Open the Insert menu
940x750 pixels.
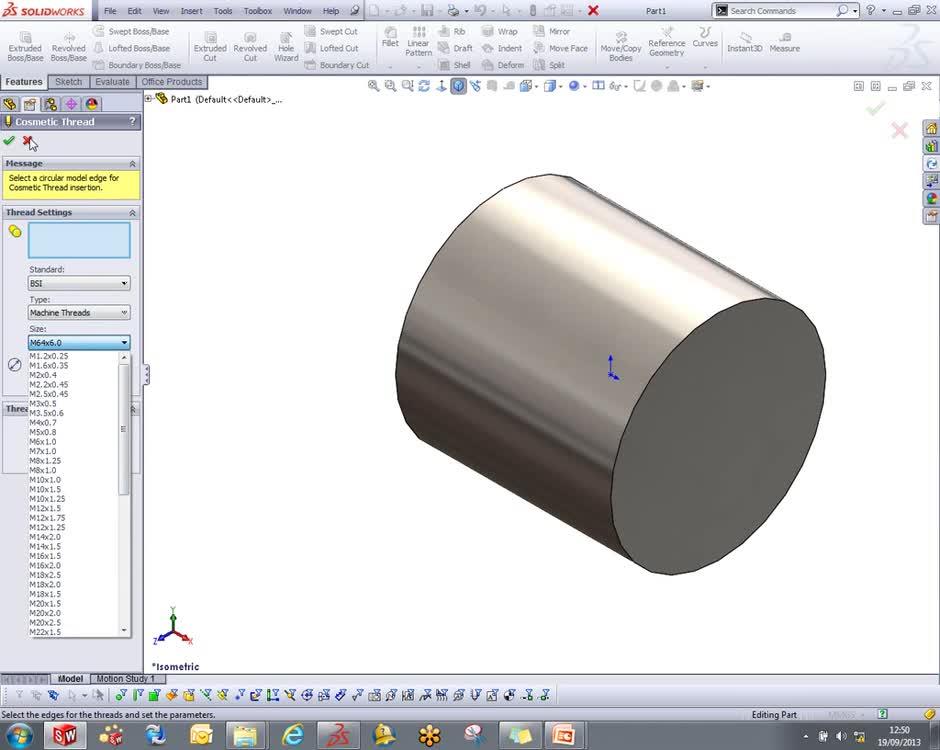point(191,11)
